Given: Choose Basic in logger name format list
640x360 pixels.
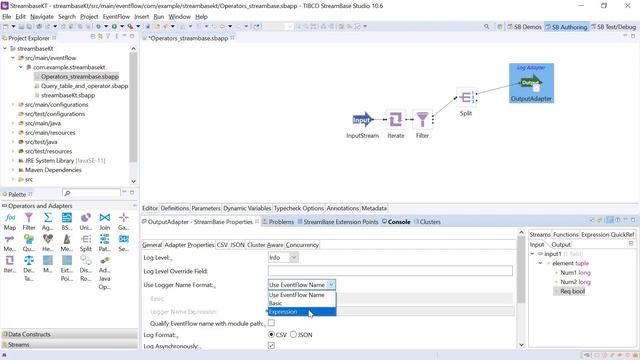Looking at the screenshot, I should 302,303.
